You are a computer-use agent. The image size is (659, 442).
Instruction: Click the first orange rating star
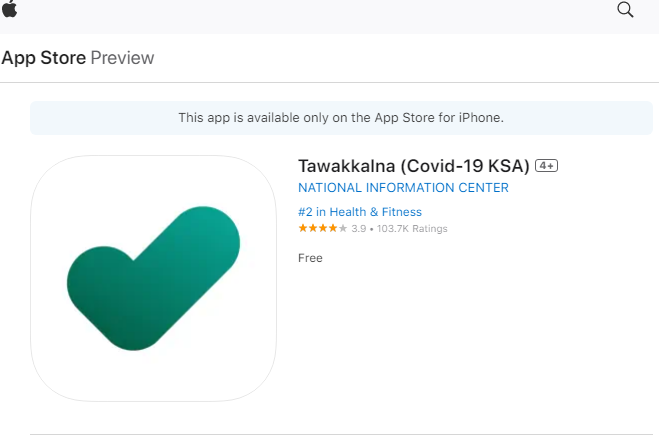(303, 228)
